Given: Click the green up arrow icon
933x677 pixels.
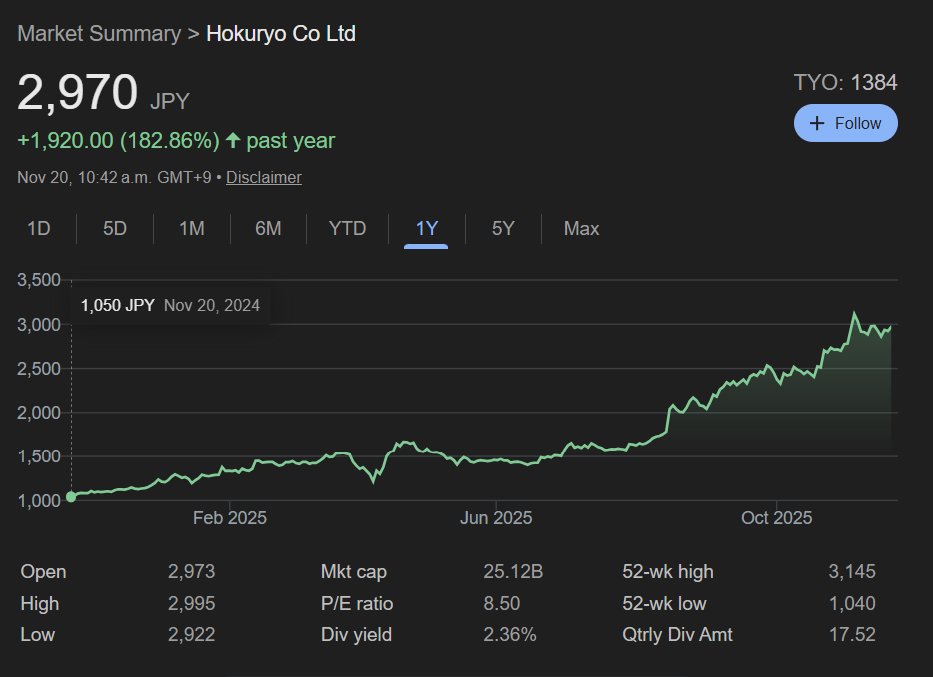Looking at the screenshot, I should tap(233, 140).
